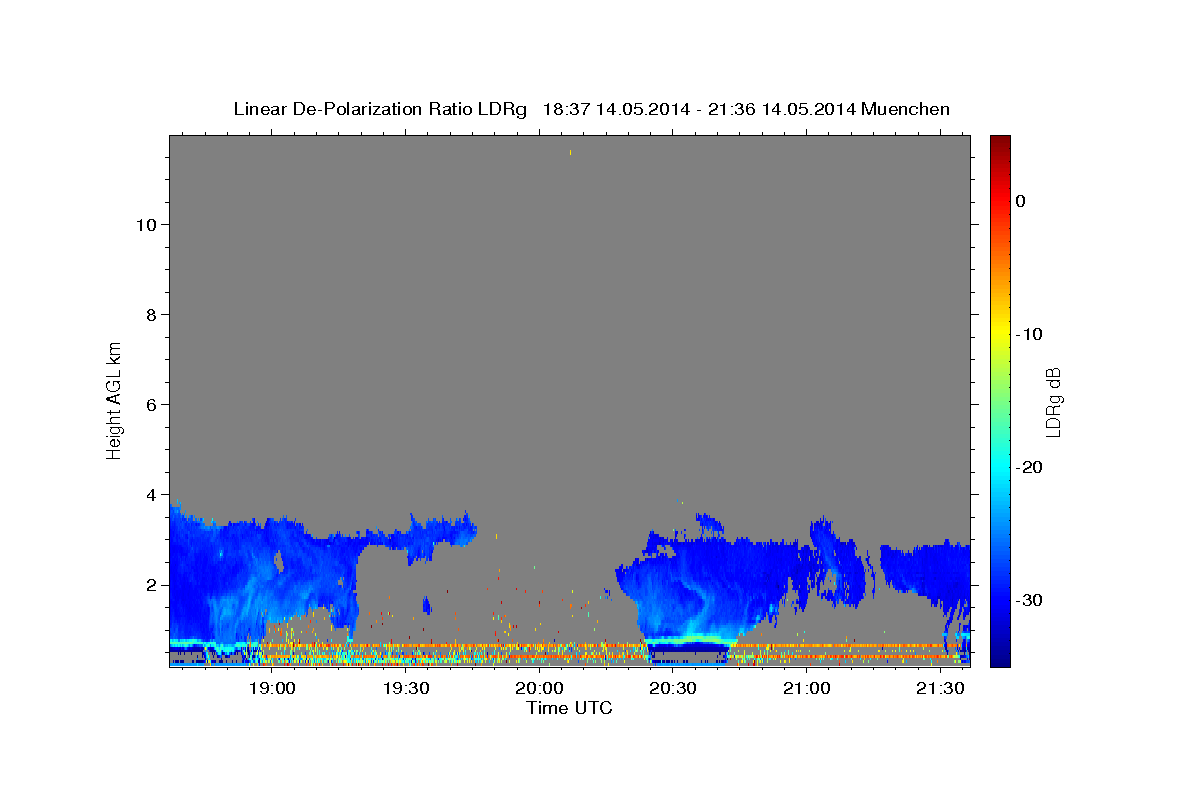The width and height of the screenshot is (1200, 800).
Task: Click the 20:00 time tick label
Action: (539, 689)
